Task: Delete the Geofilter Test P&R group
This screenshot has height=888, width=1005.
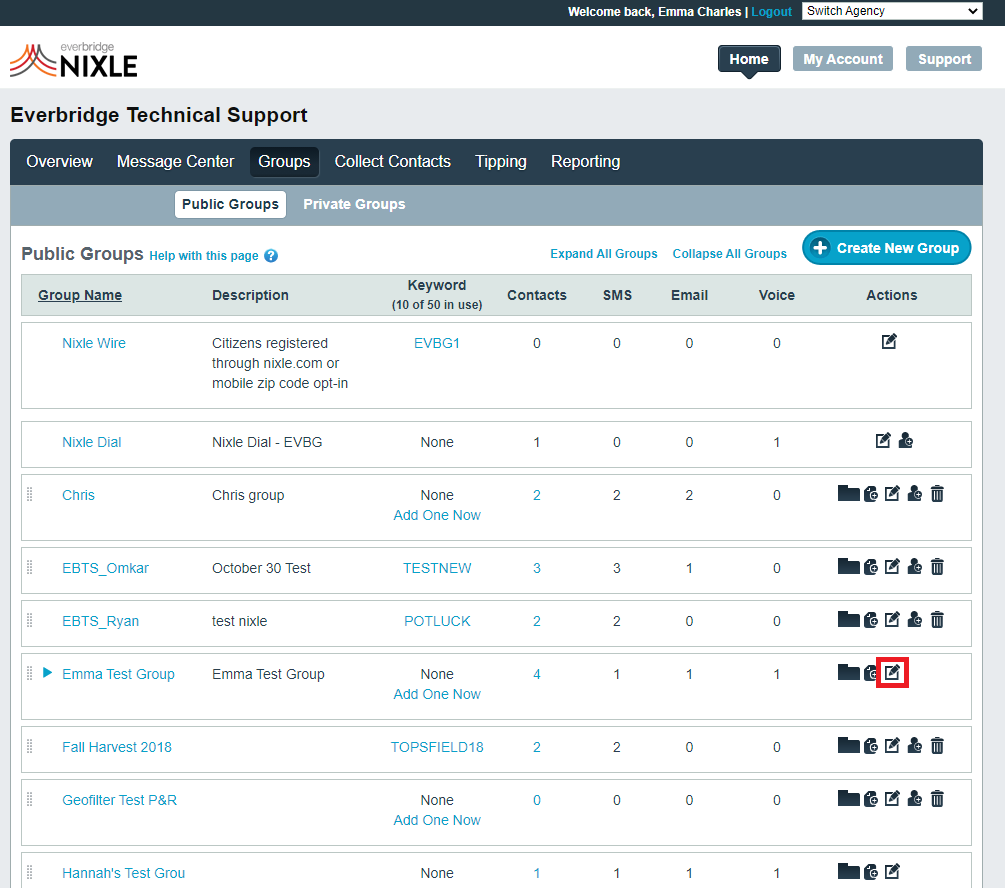Action: point(937,799)
